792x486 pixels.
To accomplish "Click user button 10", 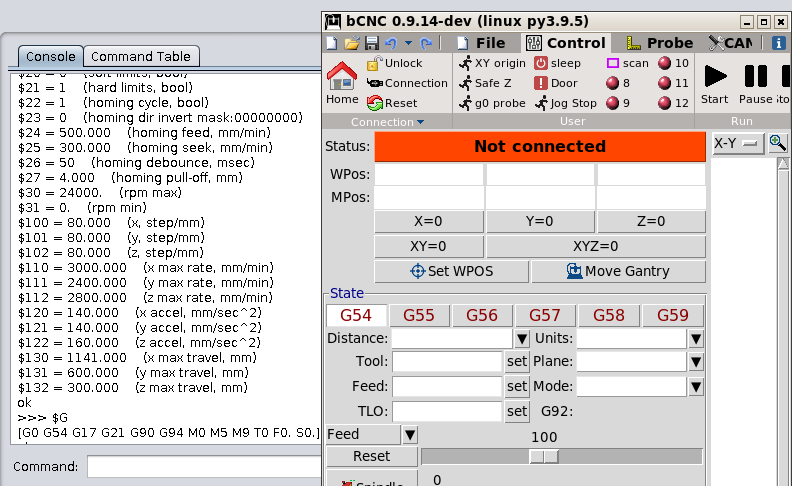I will point(673,63).
